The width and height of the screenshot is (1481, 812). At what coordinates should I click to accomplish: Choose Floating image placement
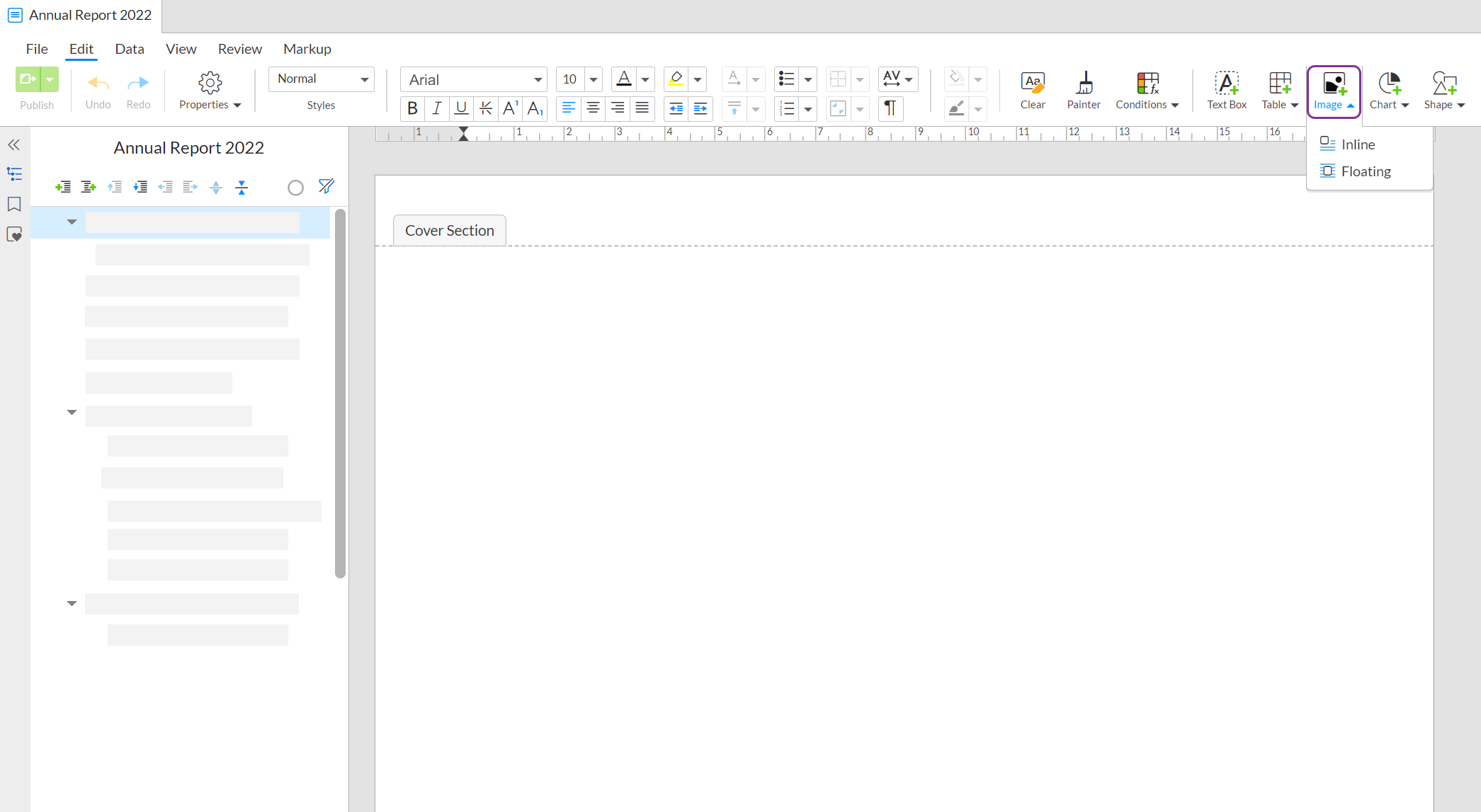tap(1366, 171)
